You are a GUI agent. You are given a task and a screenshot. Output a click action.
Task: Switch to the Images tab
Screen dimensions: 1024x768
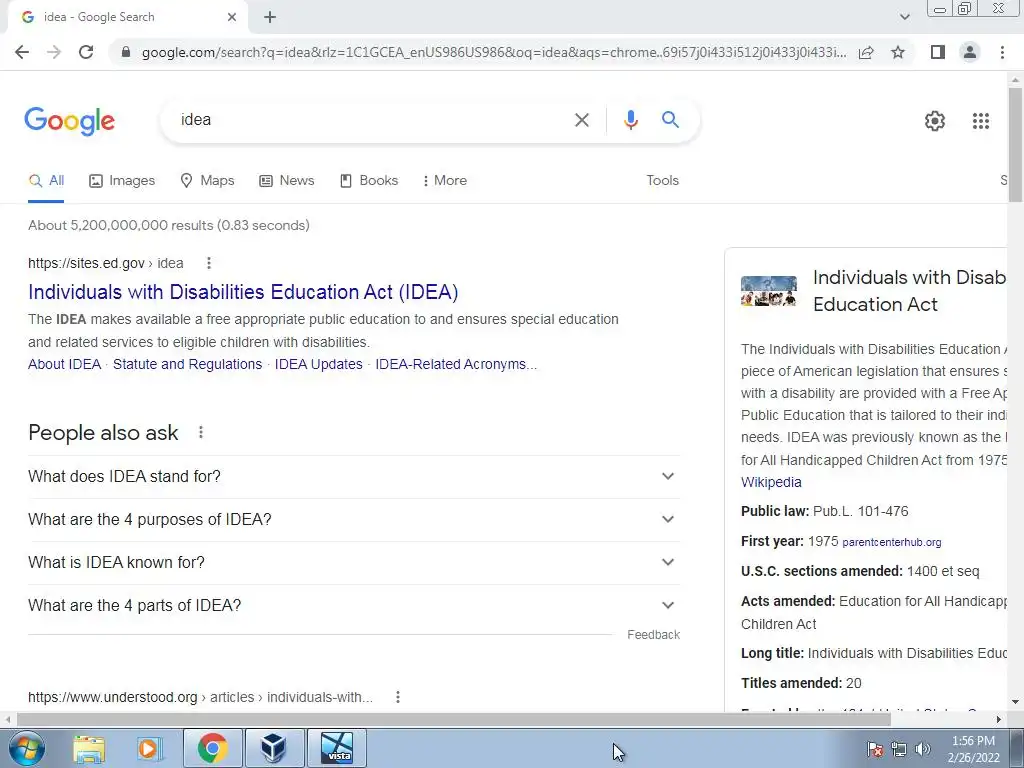pyautogui.click(x=122, y=181)
